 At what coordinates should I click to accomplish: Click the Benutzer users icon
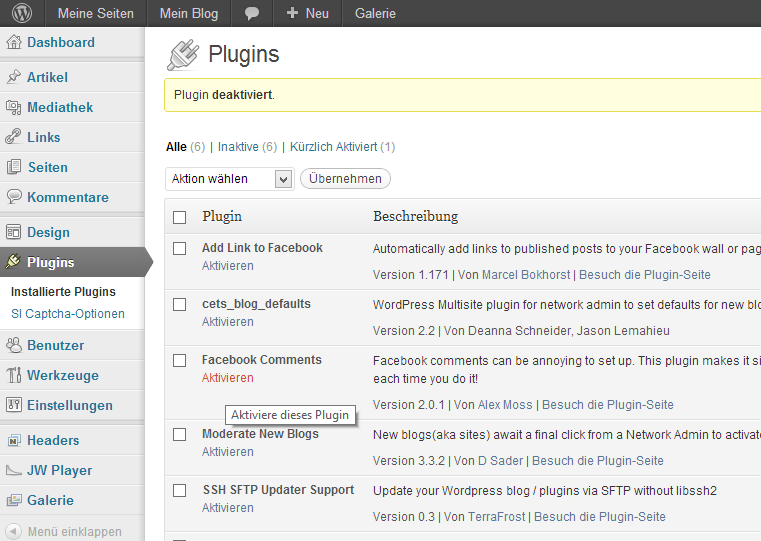point(14,345)
